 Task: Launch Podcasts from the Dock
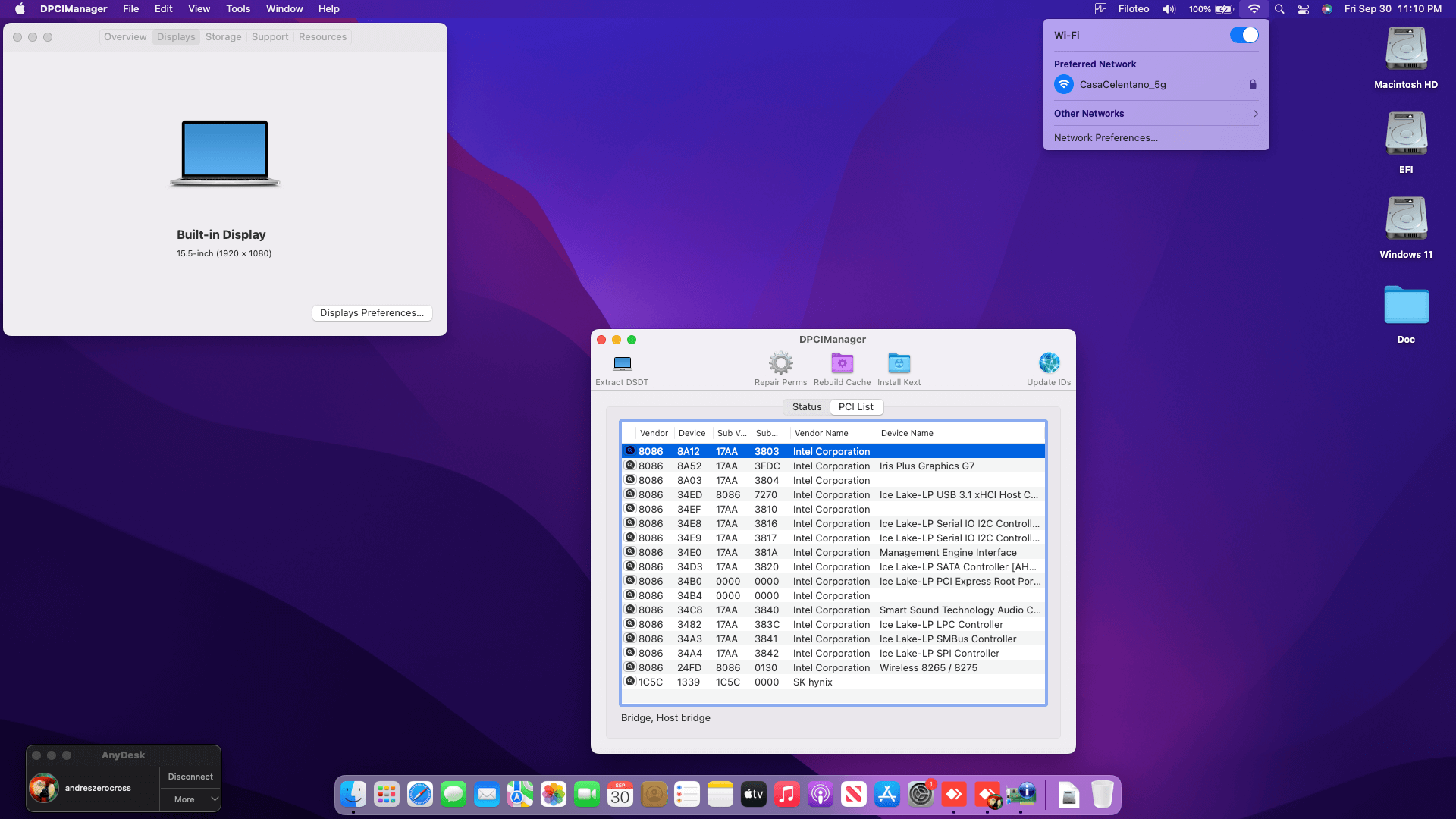coord(821,794)
